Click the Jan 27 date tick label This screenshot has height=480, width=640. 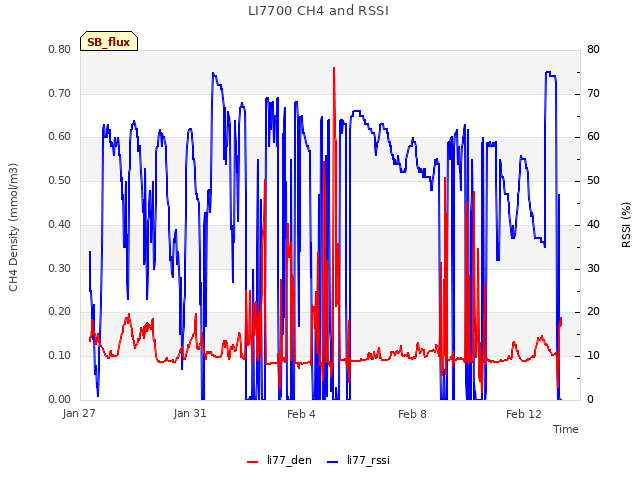coord(79,413)
